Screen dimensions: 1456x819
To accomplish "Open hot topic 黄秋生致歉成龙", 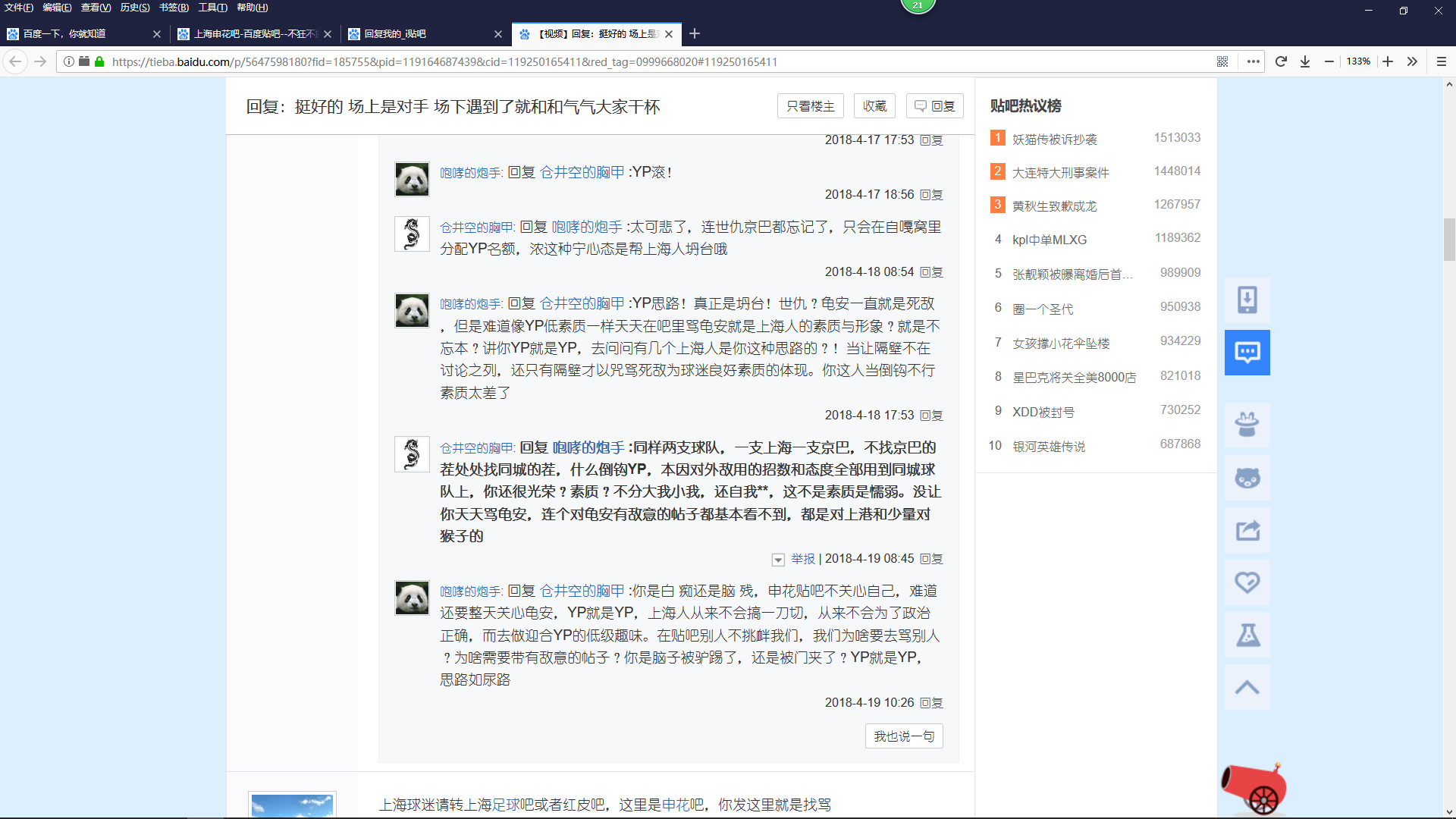I will pos(1054,206).
